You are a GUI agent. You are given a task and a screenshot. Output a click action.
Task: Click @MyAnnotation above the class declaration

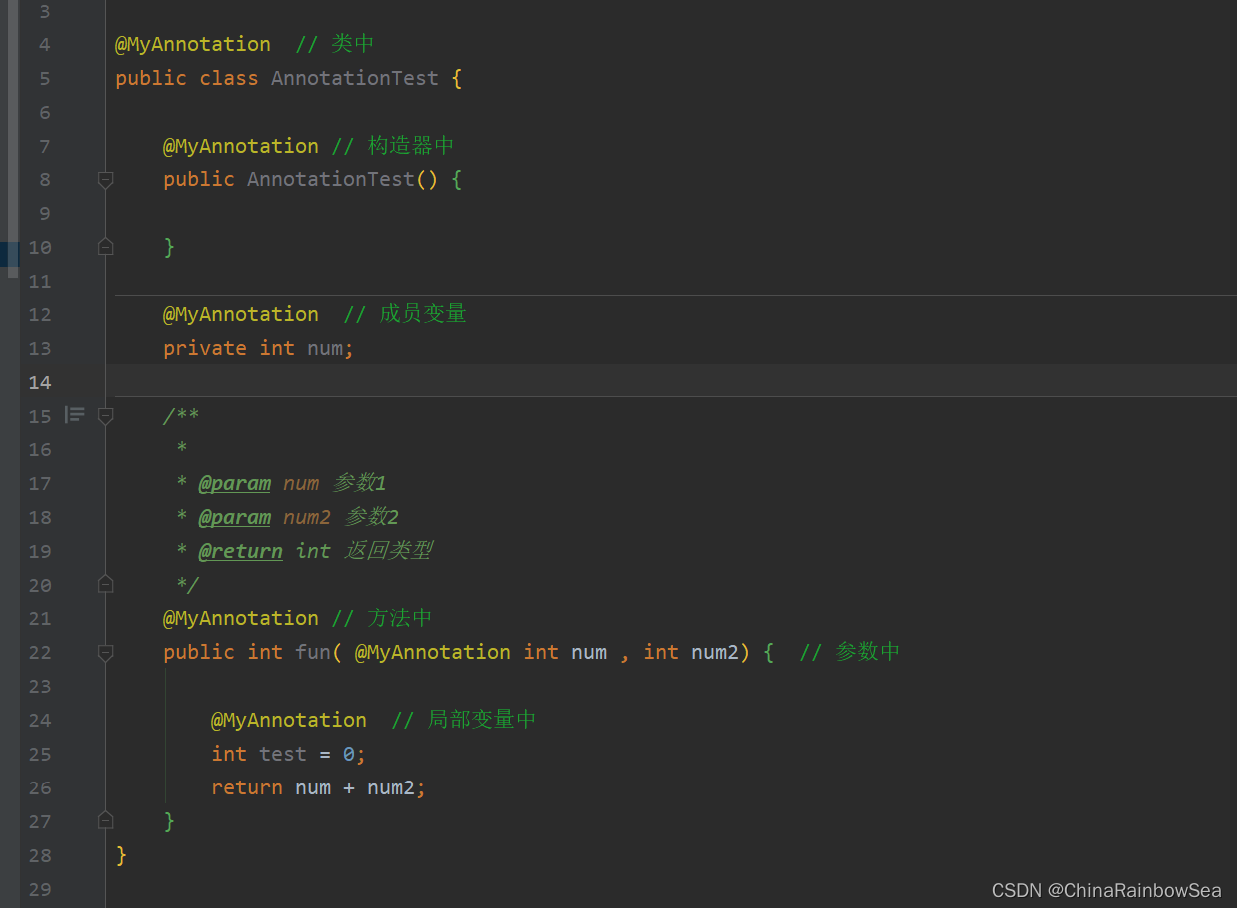point(193,45)
